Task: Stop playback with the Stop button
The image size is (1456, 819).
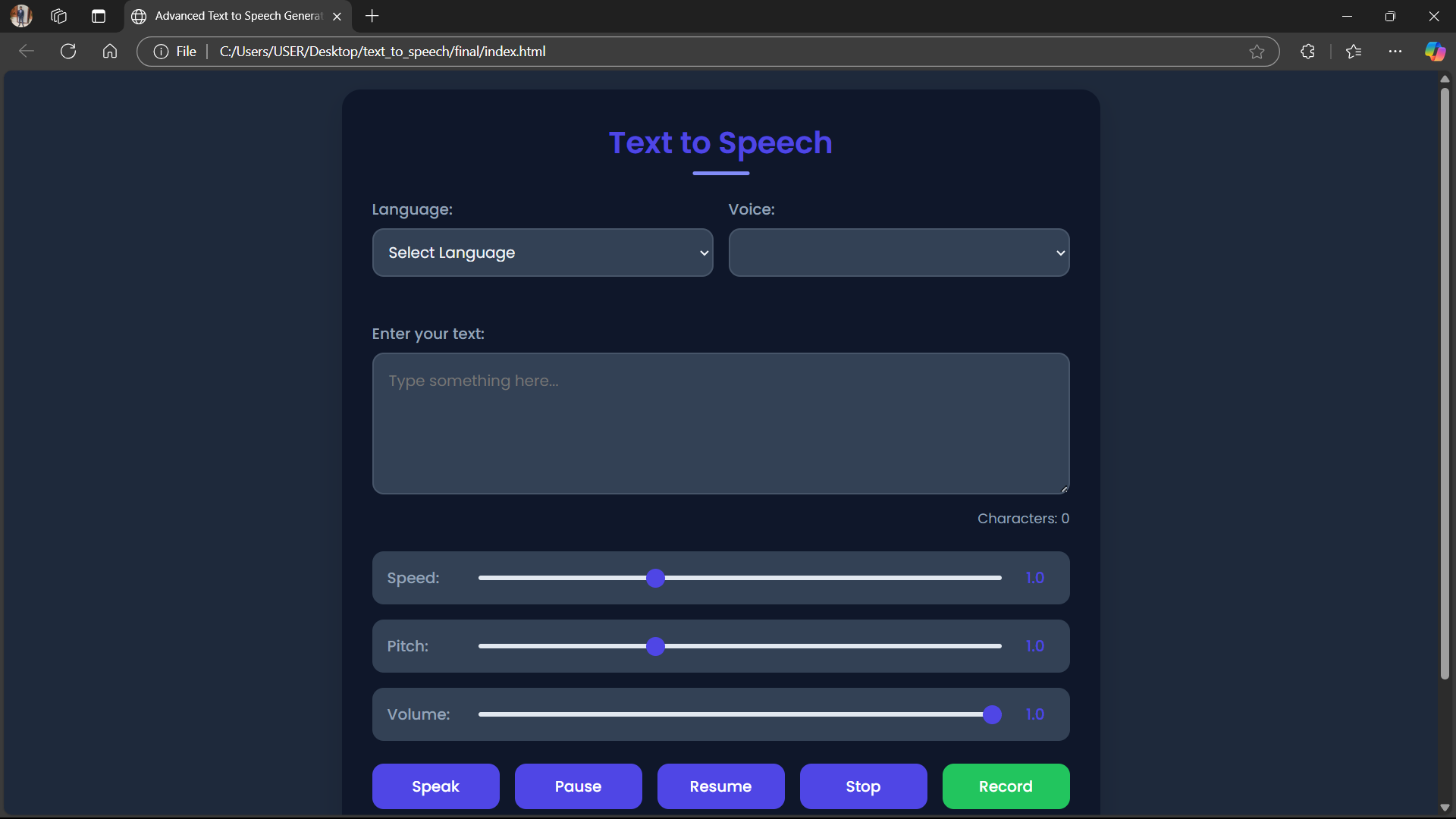Action: (x=863, y=786)
